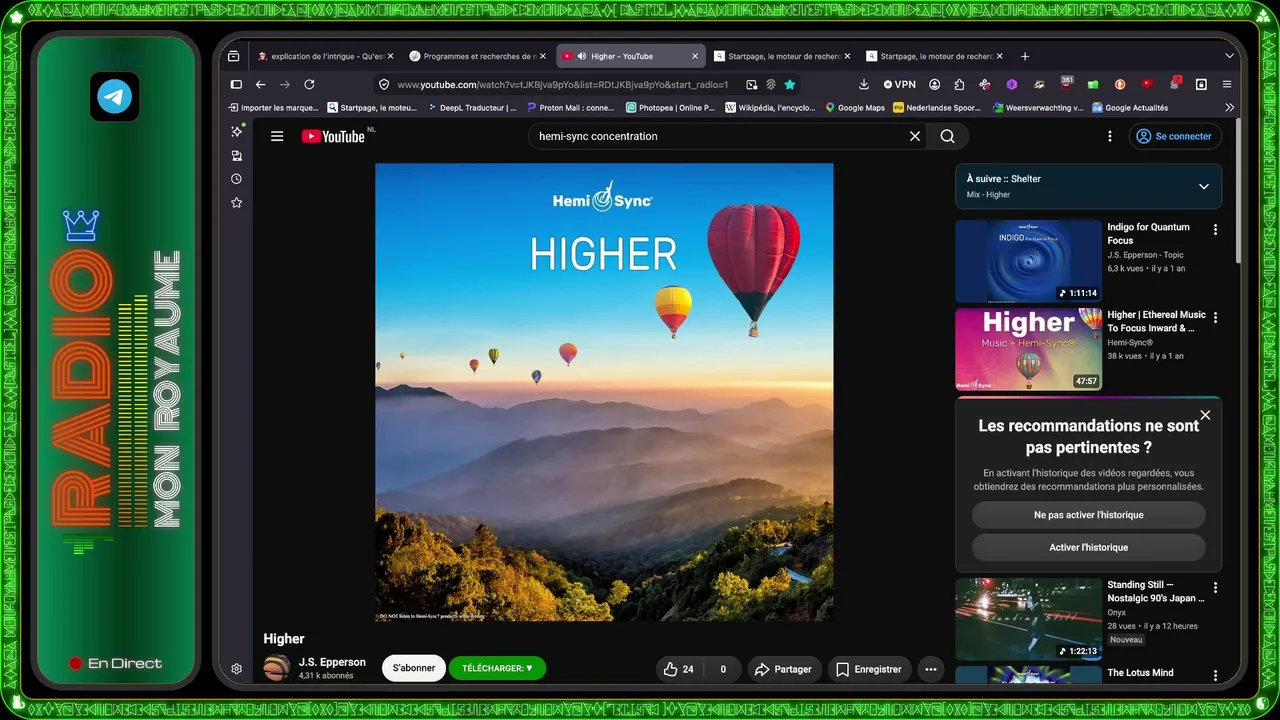Open the Telegram icon in the radio panel
1280x720 pixels.
tap(114, 97)
